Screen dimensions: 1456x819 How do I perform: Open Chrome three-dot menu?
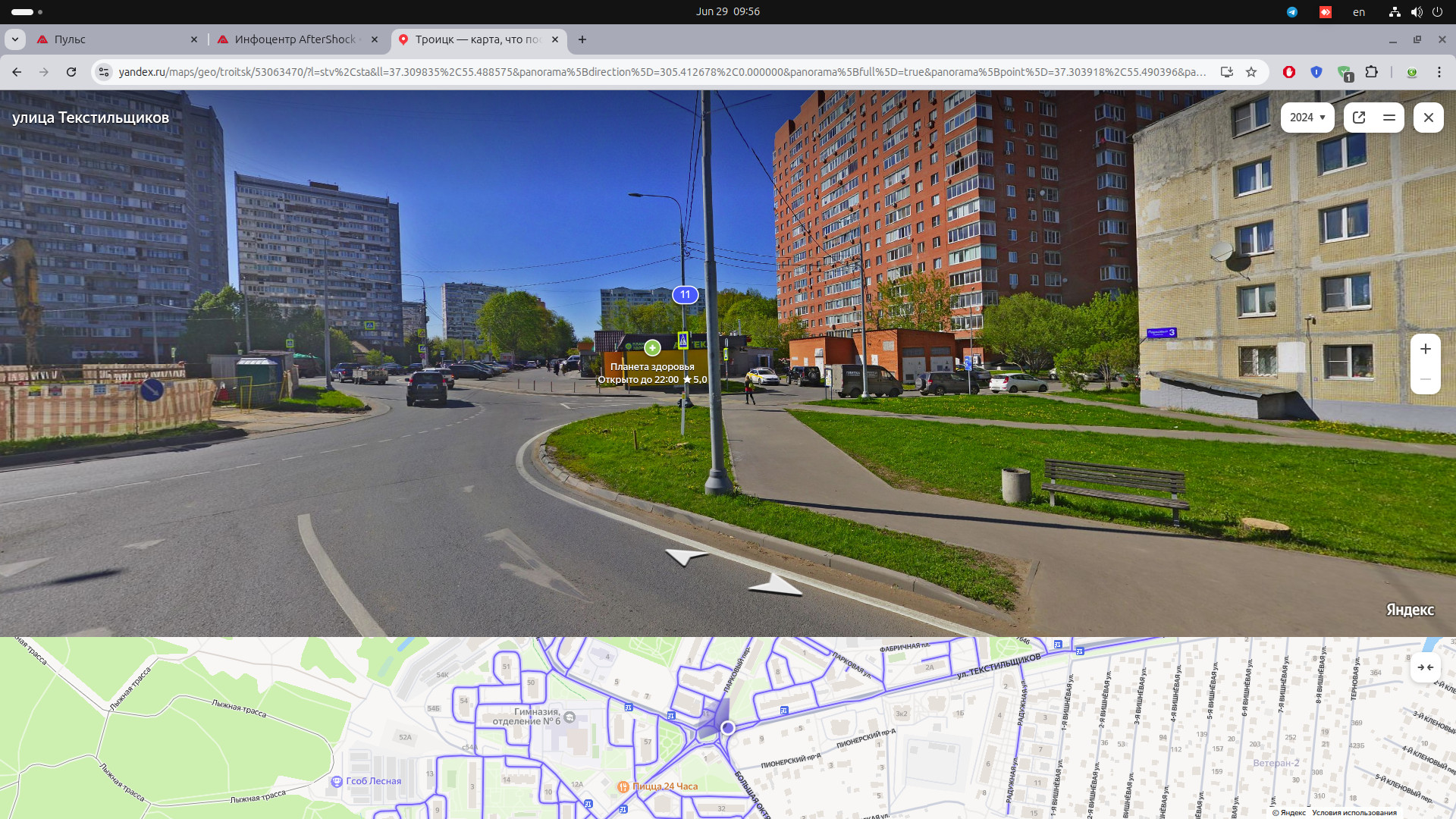click(1439, 72)
